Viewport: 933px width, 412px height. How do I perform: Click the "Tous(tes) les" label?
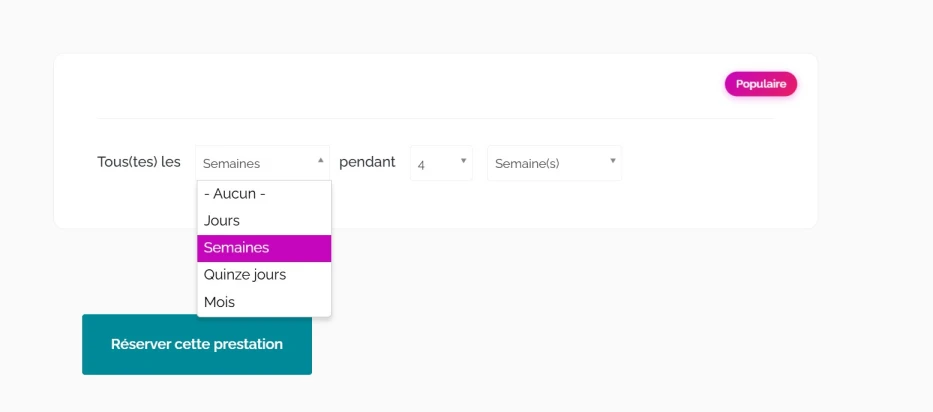[x=139, y=162]
